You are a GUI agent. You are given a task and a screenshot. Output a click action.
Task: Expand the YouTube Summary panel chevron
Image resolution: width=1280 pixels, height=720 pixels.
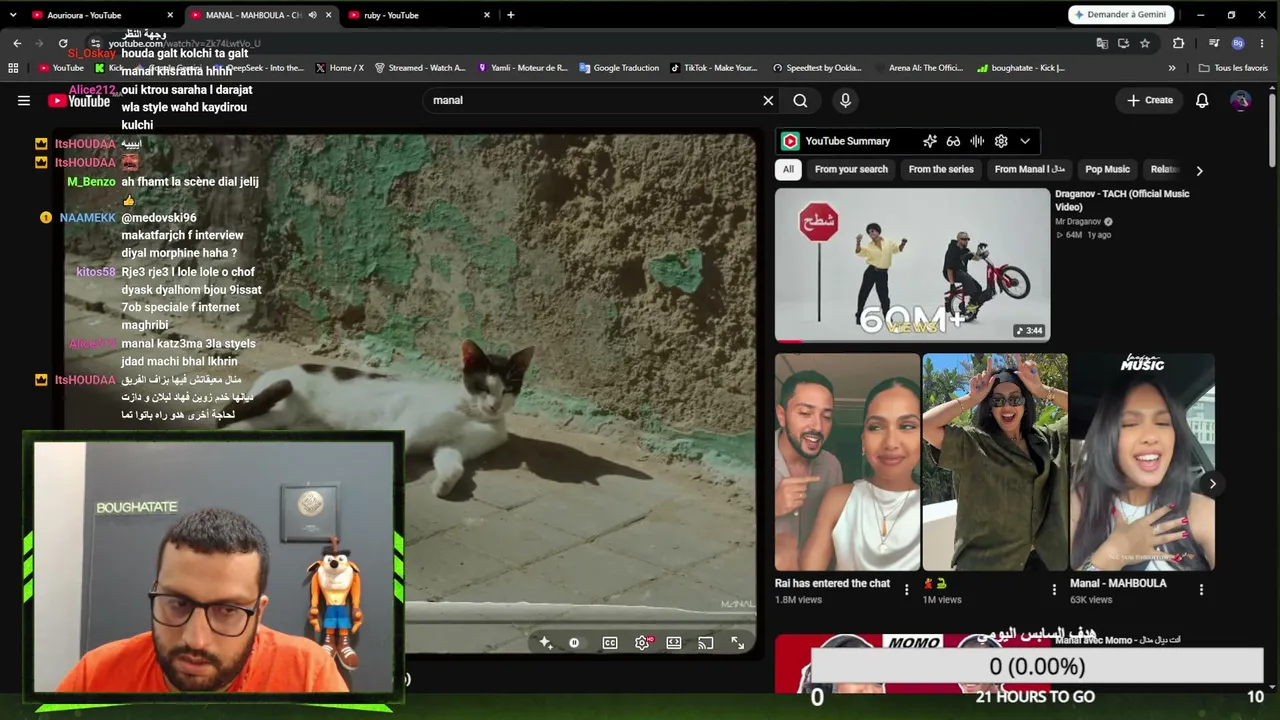click(1025, 141)
